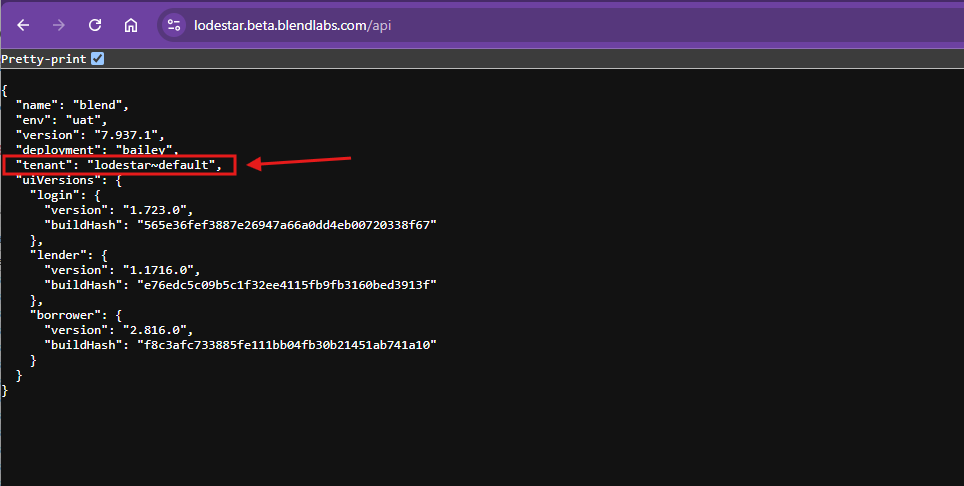Go to the Home page icon
The width and height of the screenshot is (964, 486).
130,25
